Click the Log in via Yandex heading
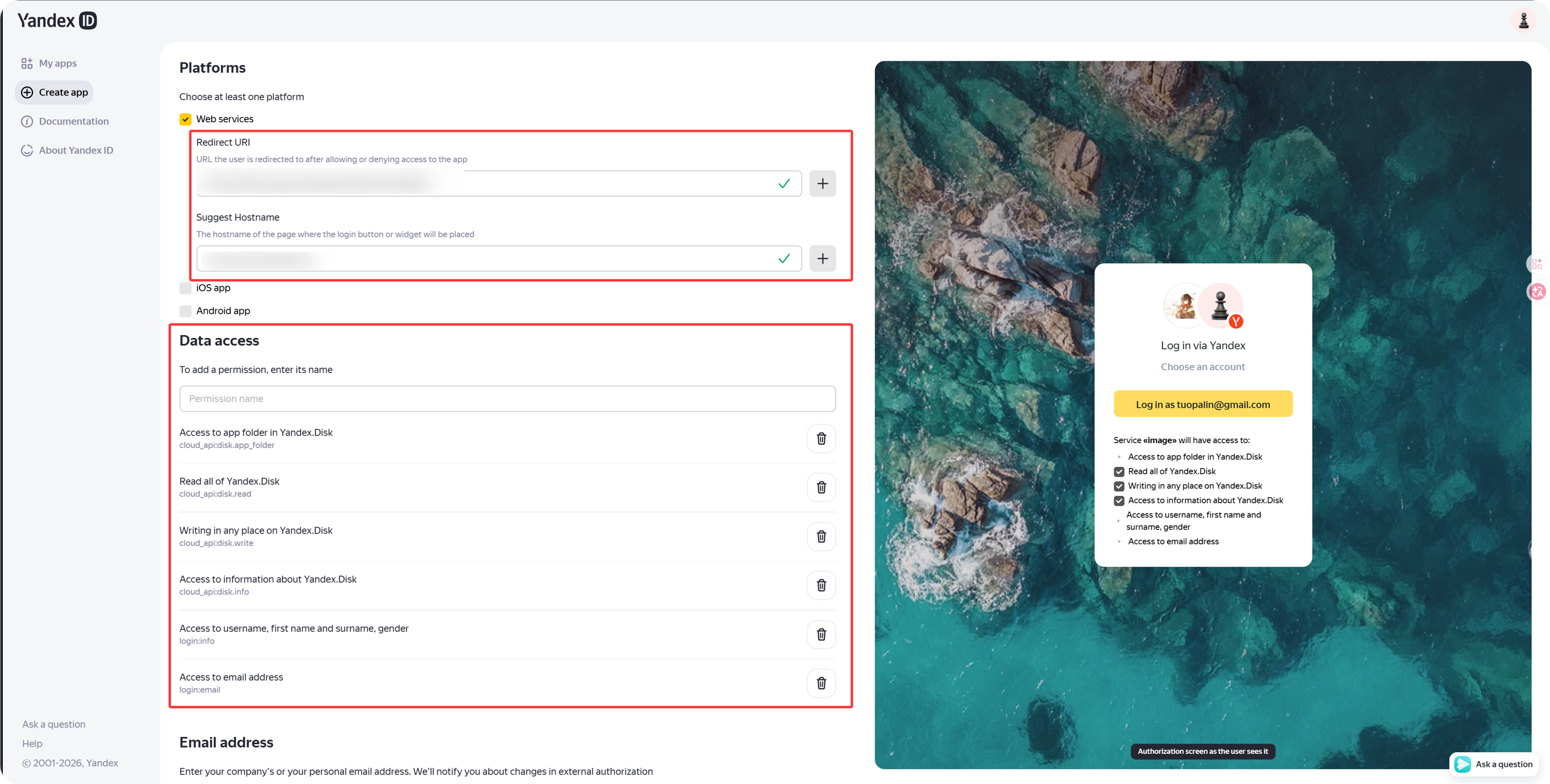Screen dimensions: 1550x784 pyautogui.click(x=1202, y=346)
